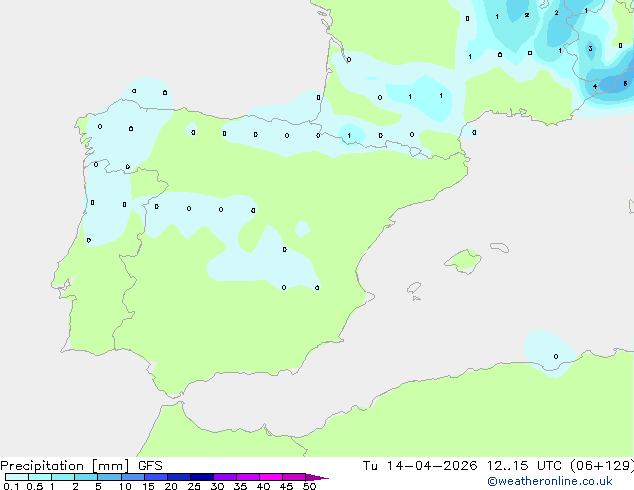Choose the 40 to 45 mm magenta swatch
The image size is (634, 490).
point(271,477)
